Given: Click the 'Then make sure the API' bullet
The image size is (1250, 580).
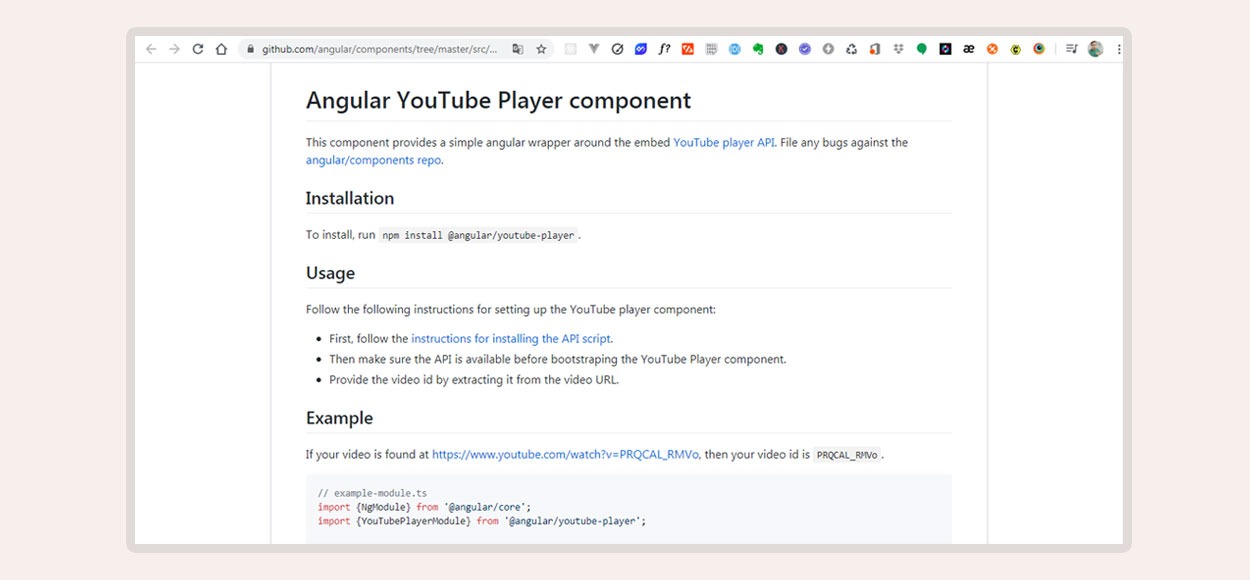Looking at the screenshot, I should coord(558,359).
